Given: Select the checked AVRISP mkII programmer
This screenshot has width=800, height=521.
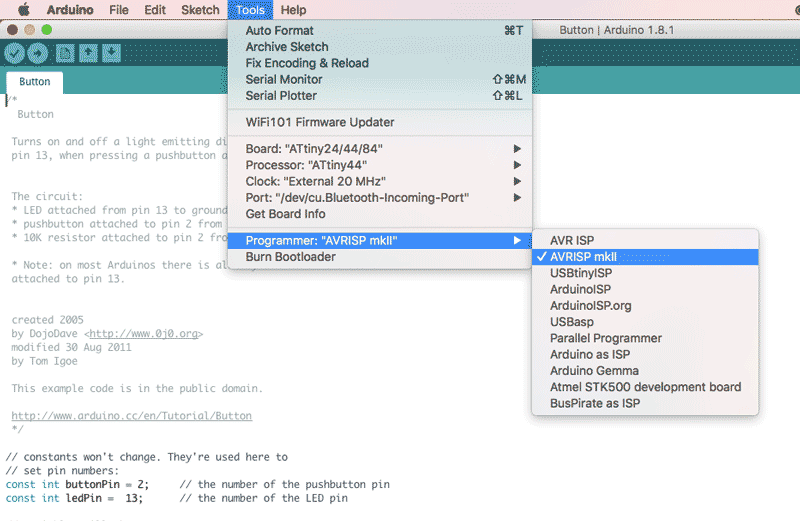Looking at the screenshot, I should click(645, 257).
